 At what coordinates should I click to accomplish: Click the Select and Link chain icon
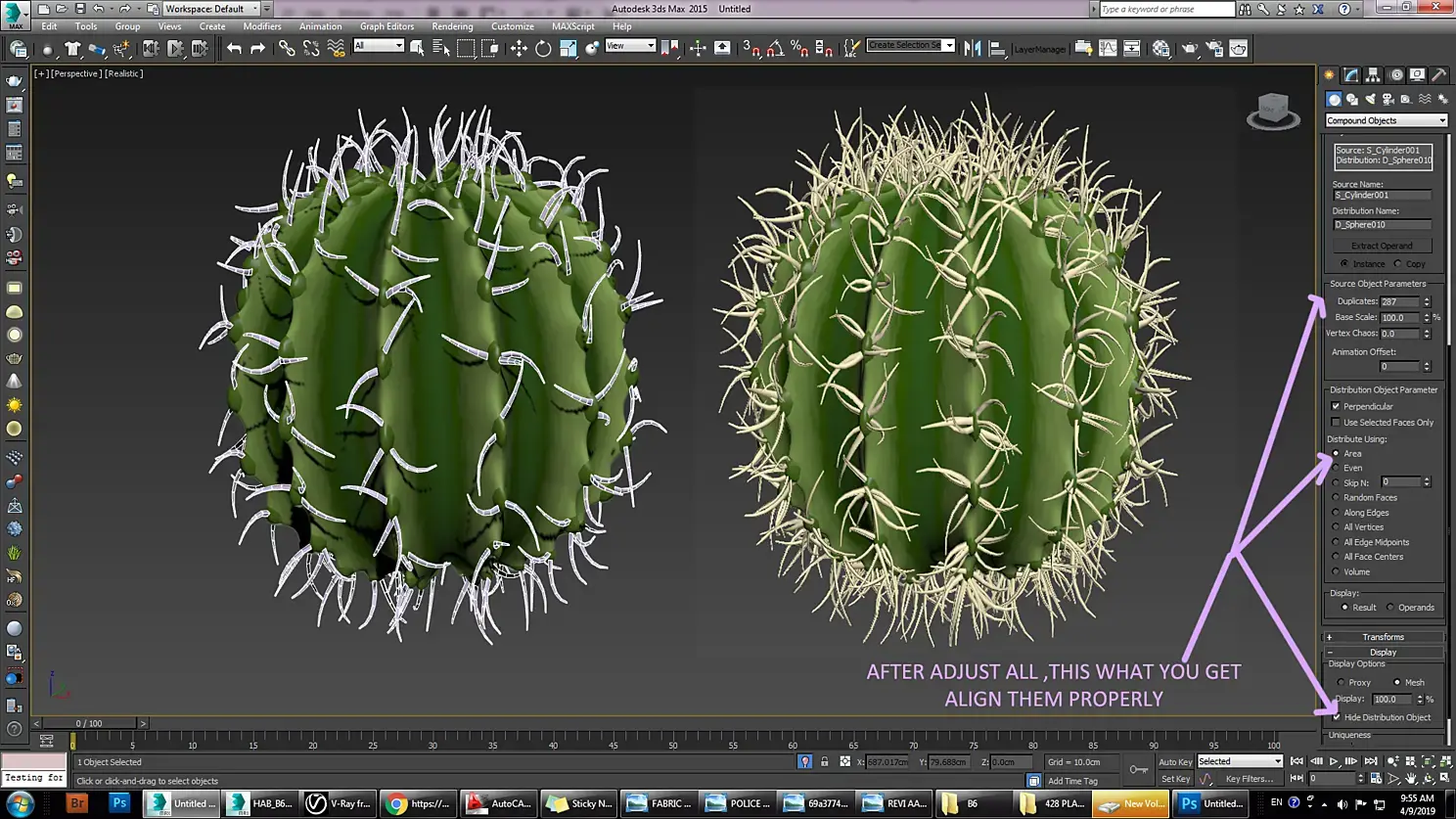coord(287,48)
